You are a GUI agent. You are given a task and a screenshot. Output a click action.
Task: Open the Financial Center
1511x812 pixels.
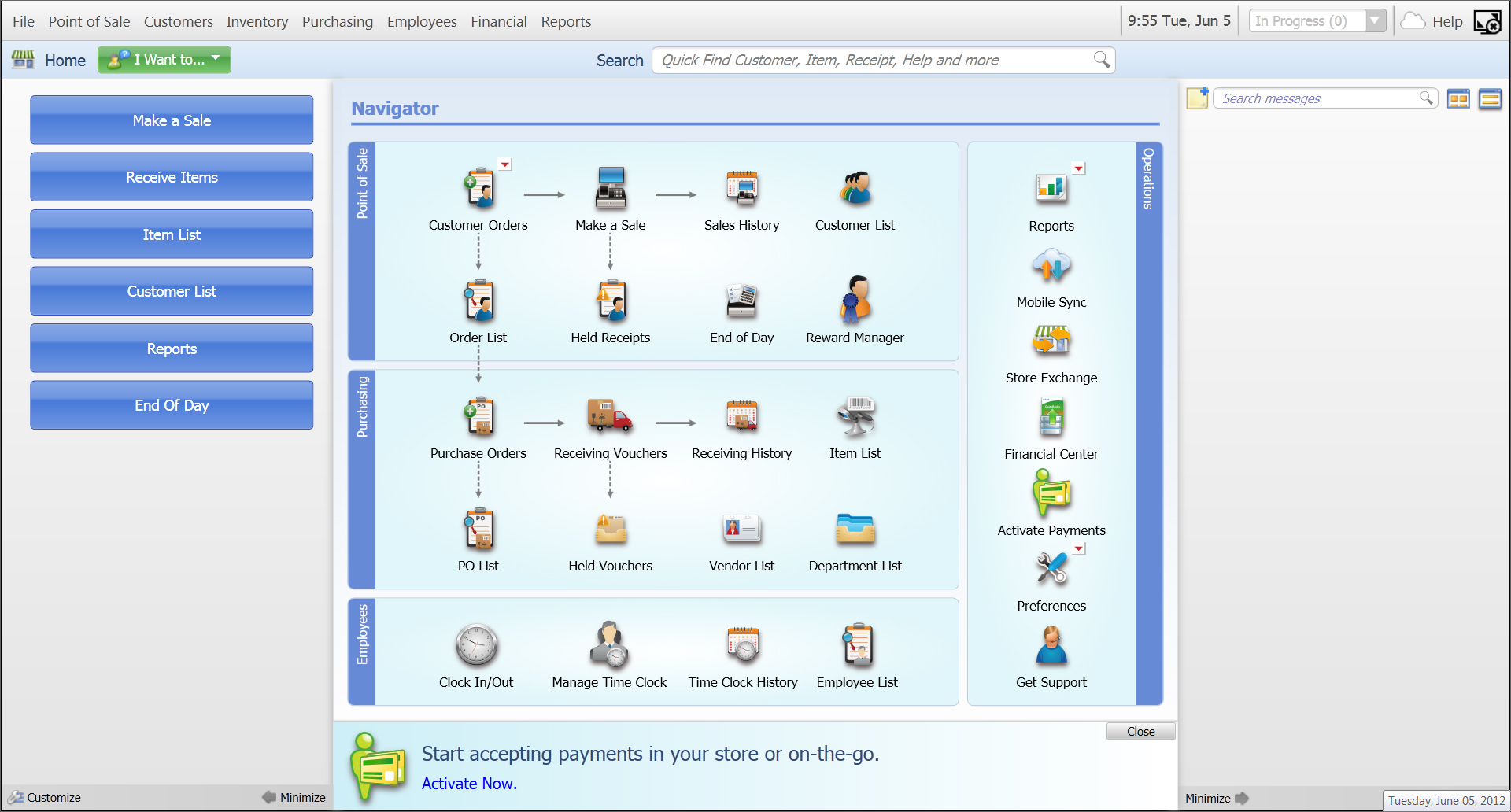coord(1051,417)
